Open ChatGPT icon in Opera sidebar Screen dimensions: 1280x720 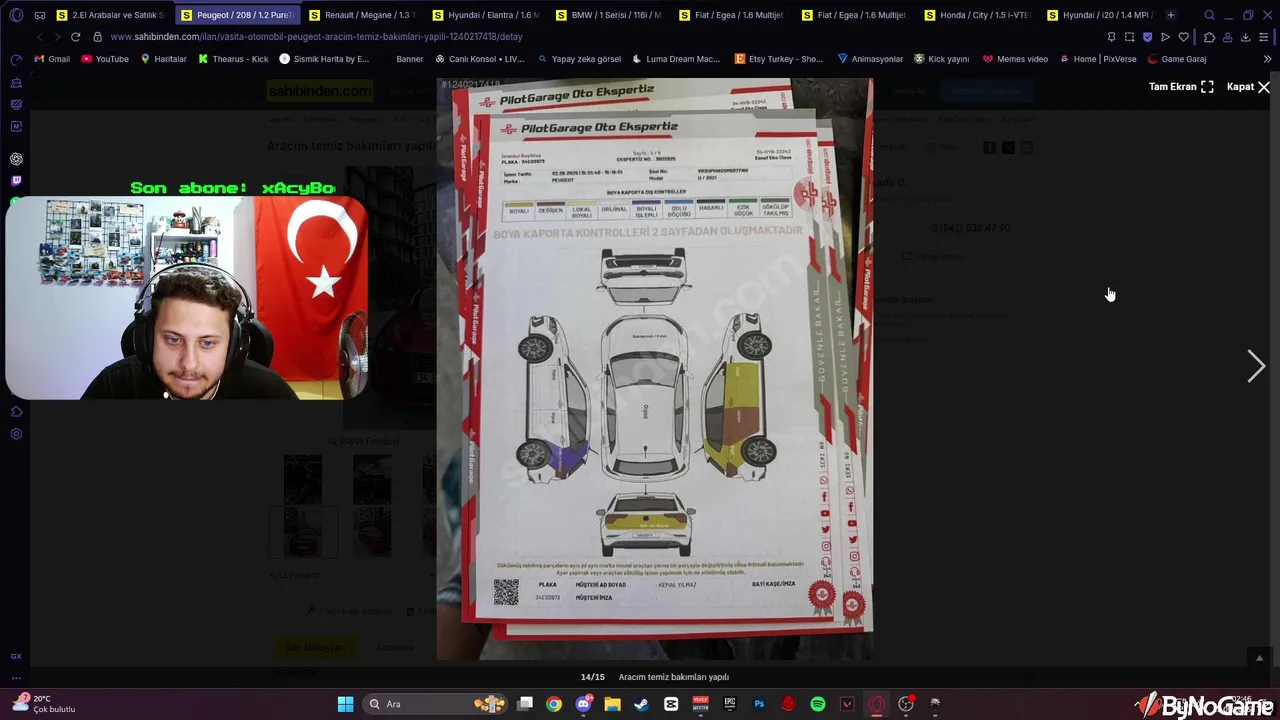point(16,159)
